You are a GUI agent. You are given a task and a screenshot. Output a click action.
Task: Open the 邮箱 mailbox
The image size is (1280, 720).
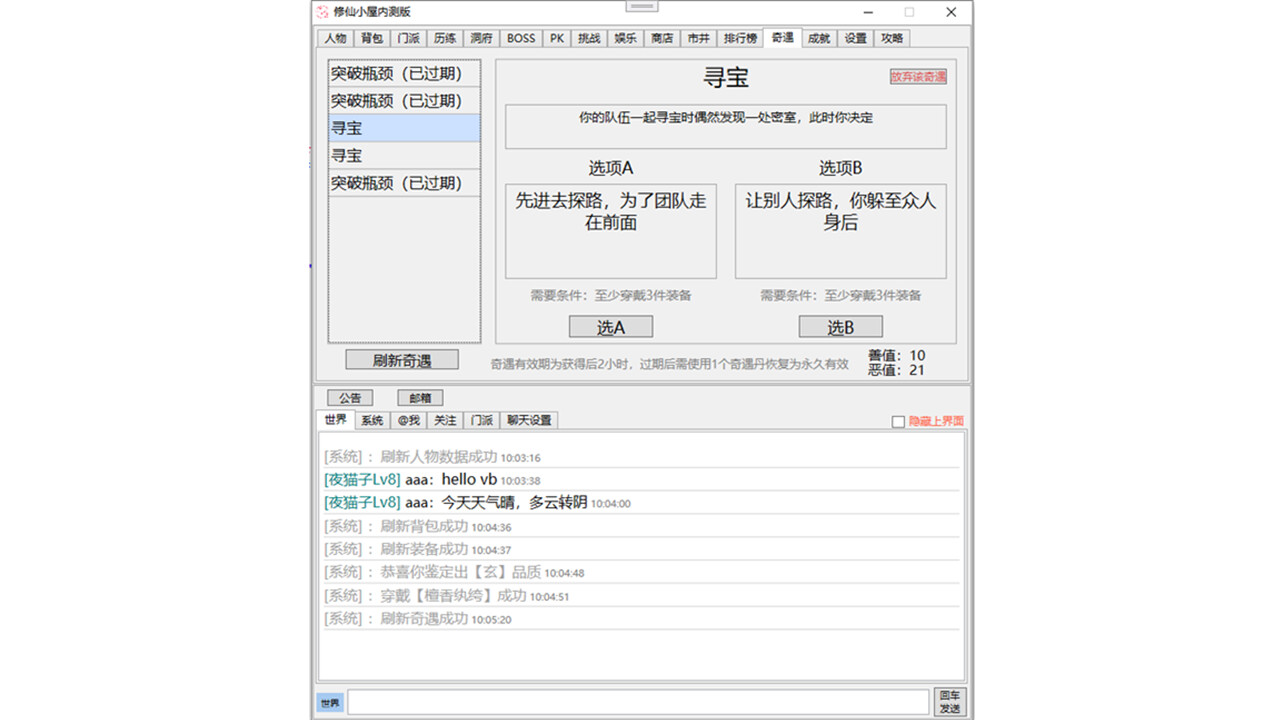(419, 397)
